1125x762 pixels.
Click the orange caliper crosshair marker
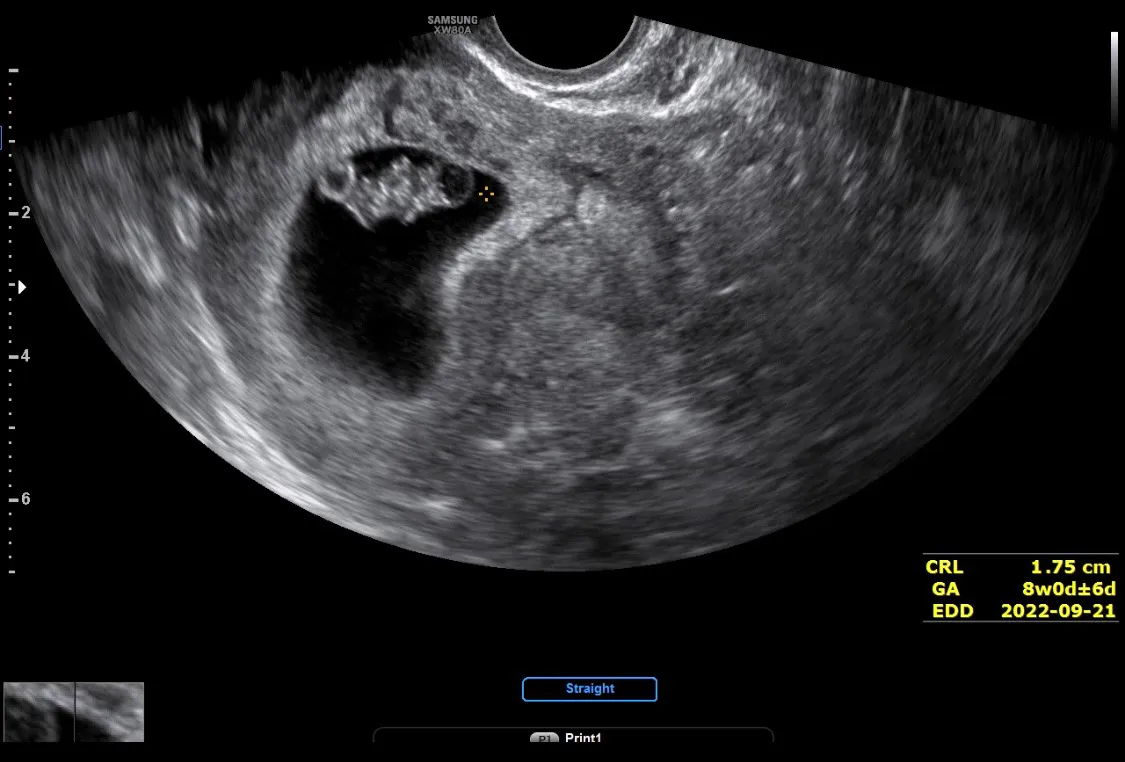click(x=486, y=194)
